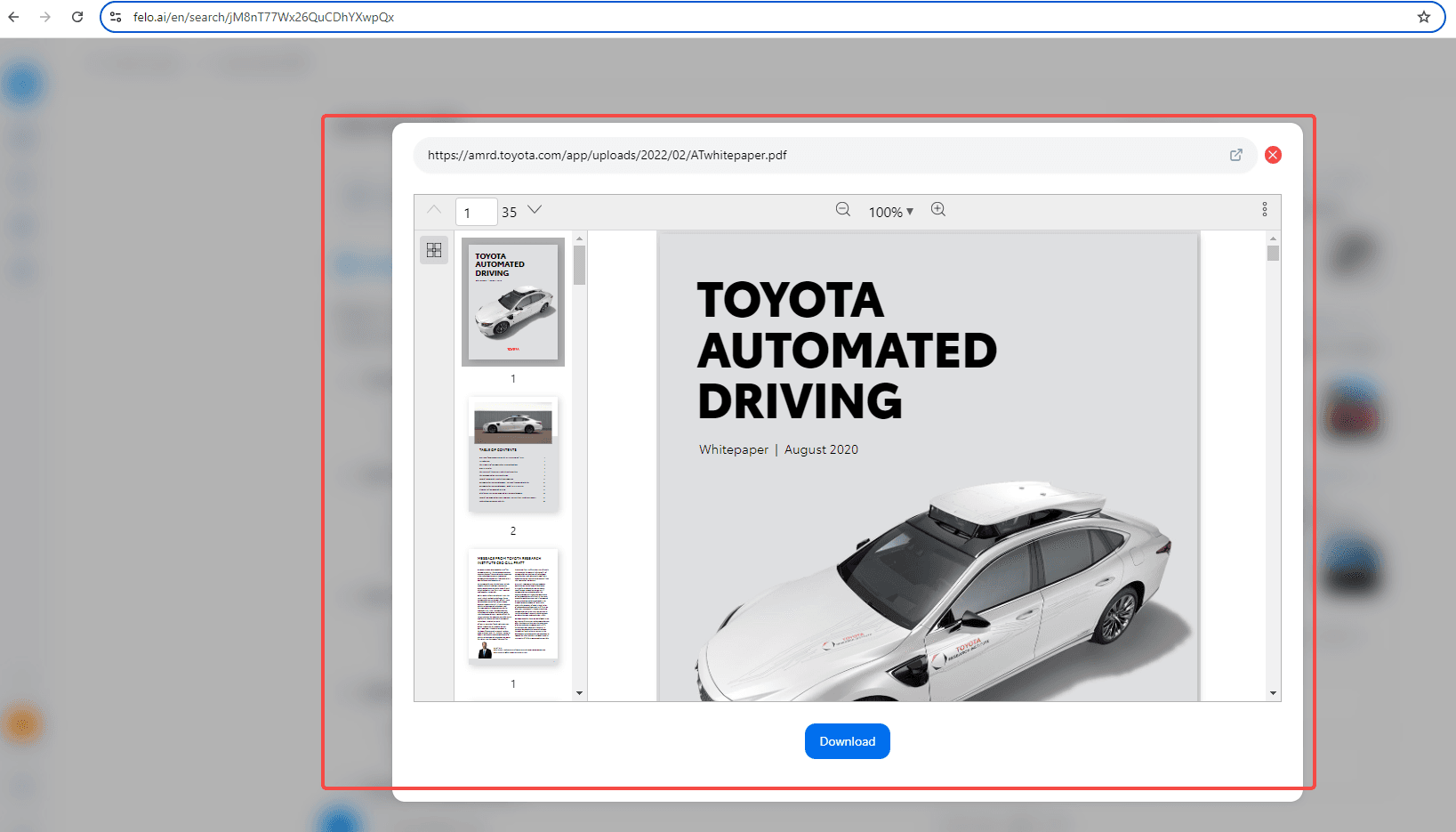Zoom in the PDF document

coord(938,210)
